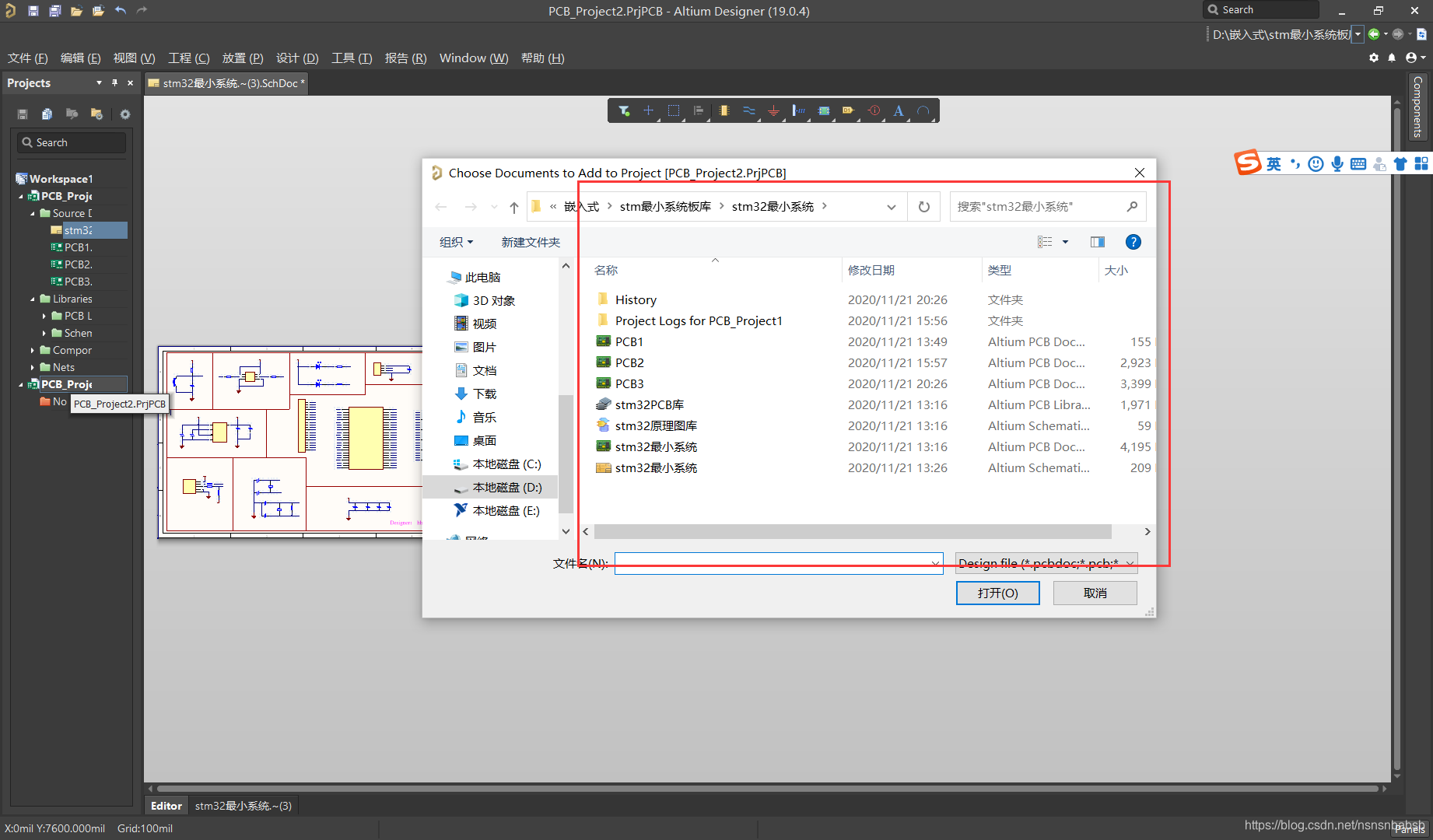Image resolution: width=1433 pixels, height=840 pixels.
Task: Click the align objects icon
Action: pyautogui.click(x=699, y=110)
